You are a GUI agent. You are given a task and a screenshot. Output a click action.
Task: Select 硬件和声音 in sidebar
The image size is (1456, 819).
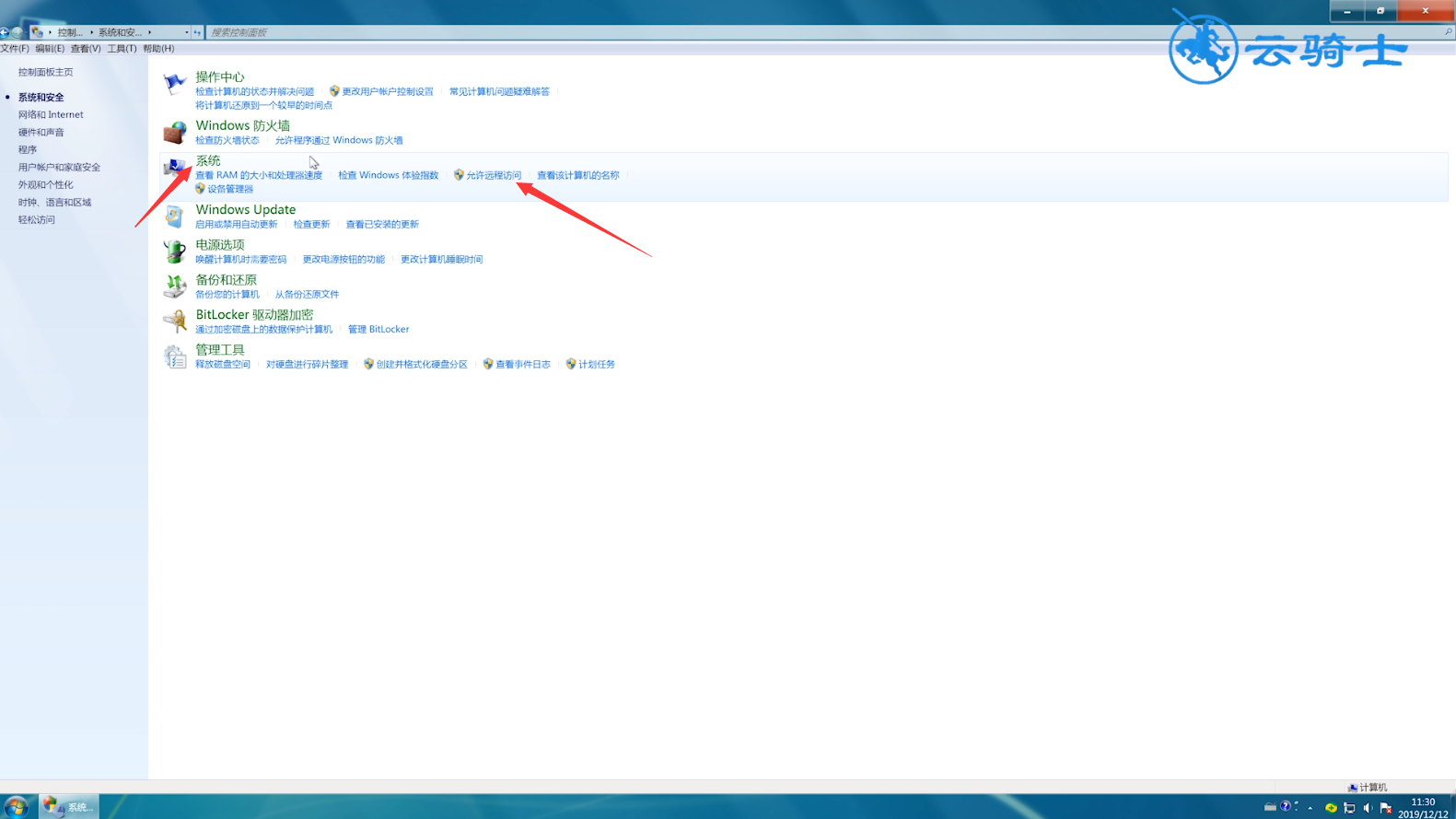[41, 133]
